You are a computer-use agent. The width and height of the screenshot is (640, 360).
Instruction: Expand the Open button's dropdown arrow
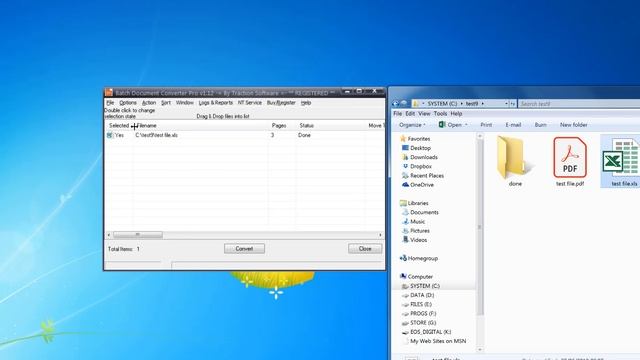(466, 125)
